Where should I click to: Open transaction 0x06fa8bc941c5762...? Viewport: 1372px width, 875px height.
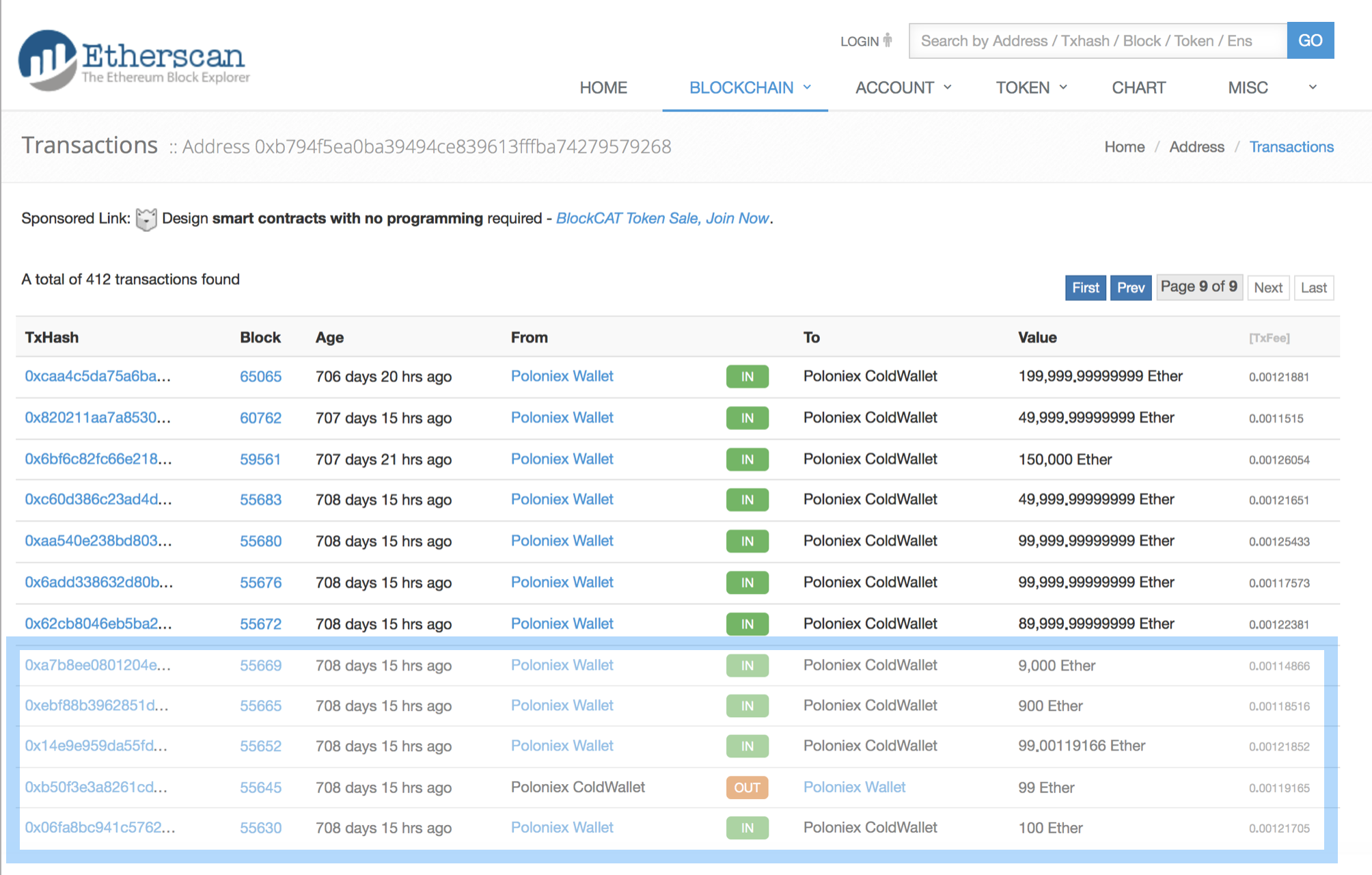(x=100, y=827)
